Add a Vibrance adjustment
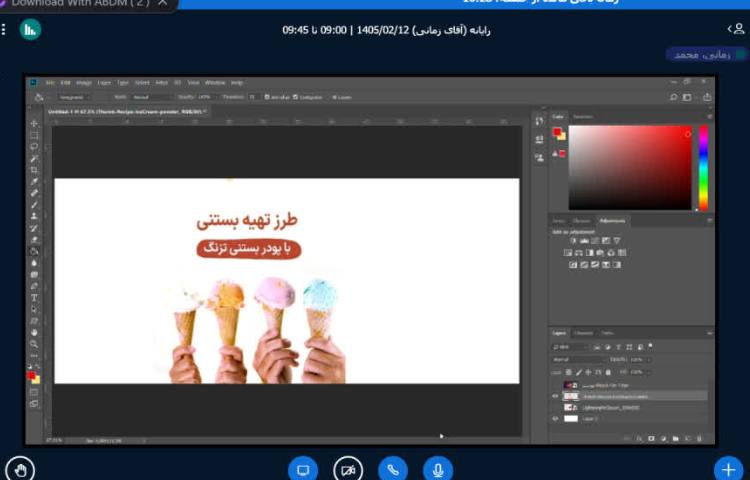This screenshot has width=750, height=480. [x=617, y=240]
